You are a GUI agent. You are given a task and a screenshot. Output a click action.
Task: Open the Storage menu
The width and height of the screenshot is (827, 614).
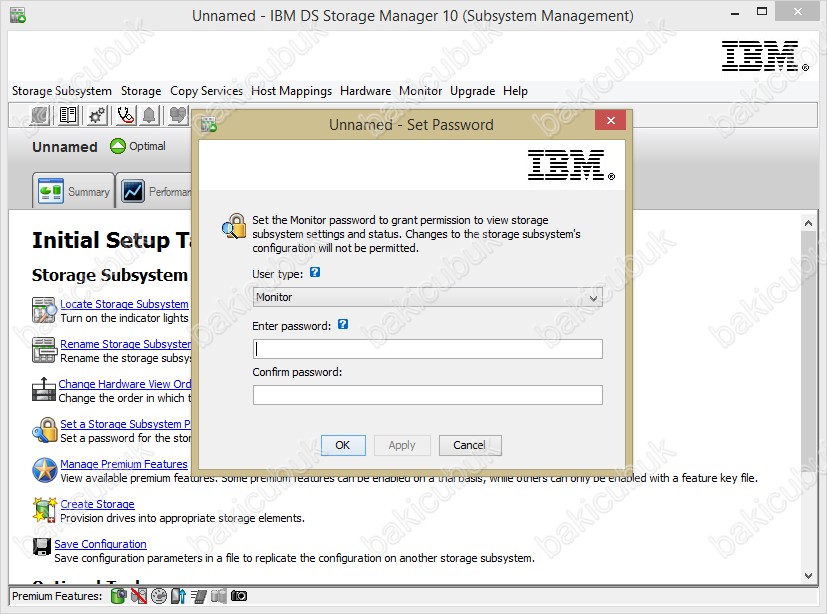(x=141, y=91)
